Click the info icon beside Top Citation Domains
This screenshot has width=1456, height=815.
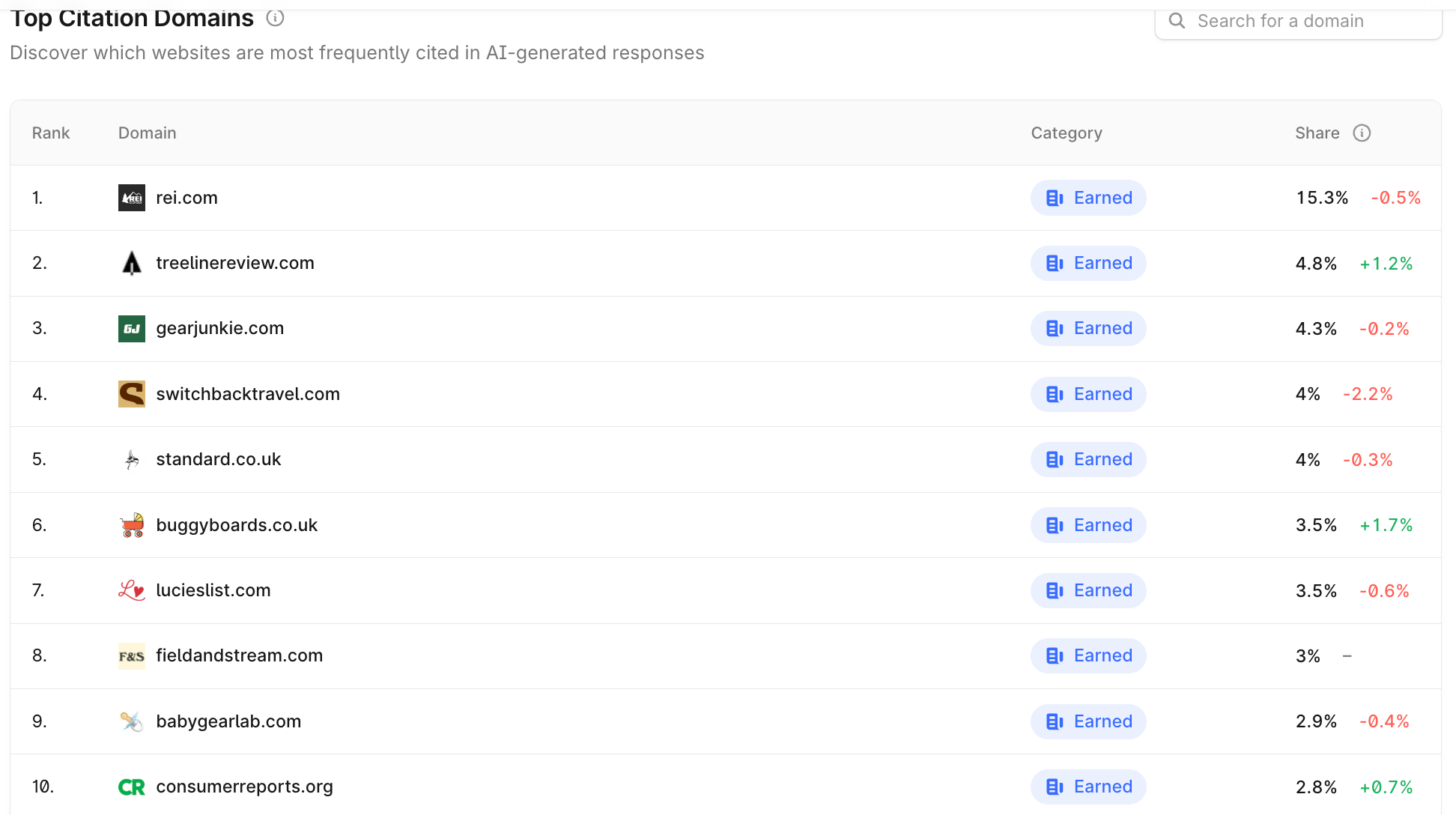point(275,18)
